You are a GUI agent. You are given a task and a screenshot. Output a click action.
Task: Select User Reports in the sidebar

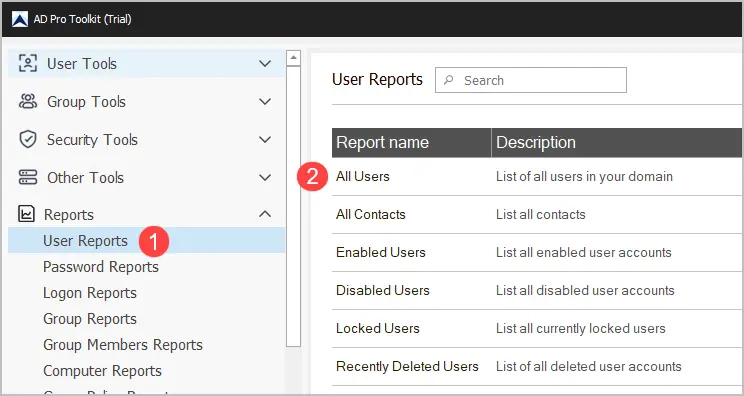click(146, 240)
